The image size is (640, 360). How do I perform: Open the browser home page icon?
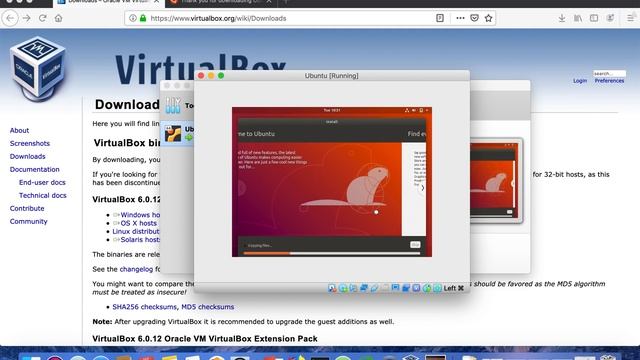click(x=58, y=18)
